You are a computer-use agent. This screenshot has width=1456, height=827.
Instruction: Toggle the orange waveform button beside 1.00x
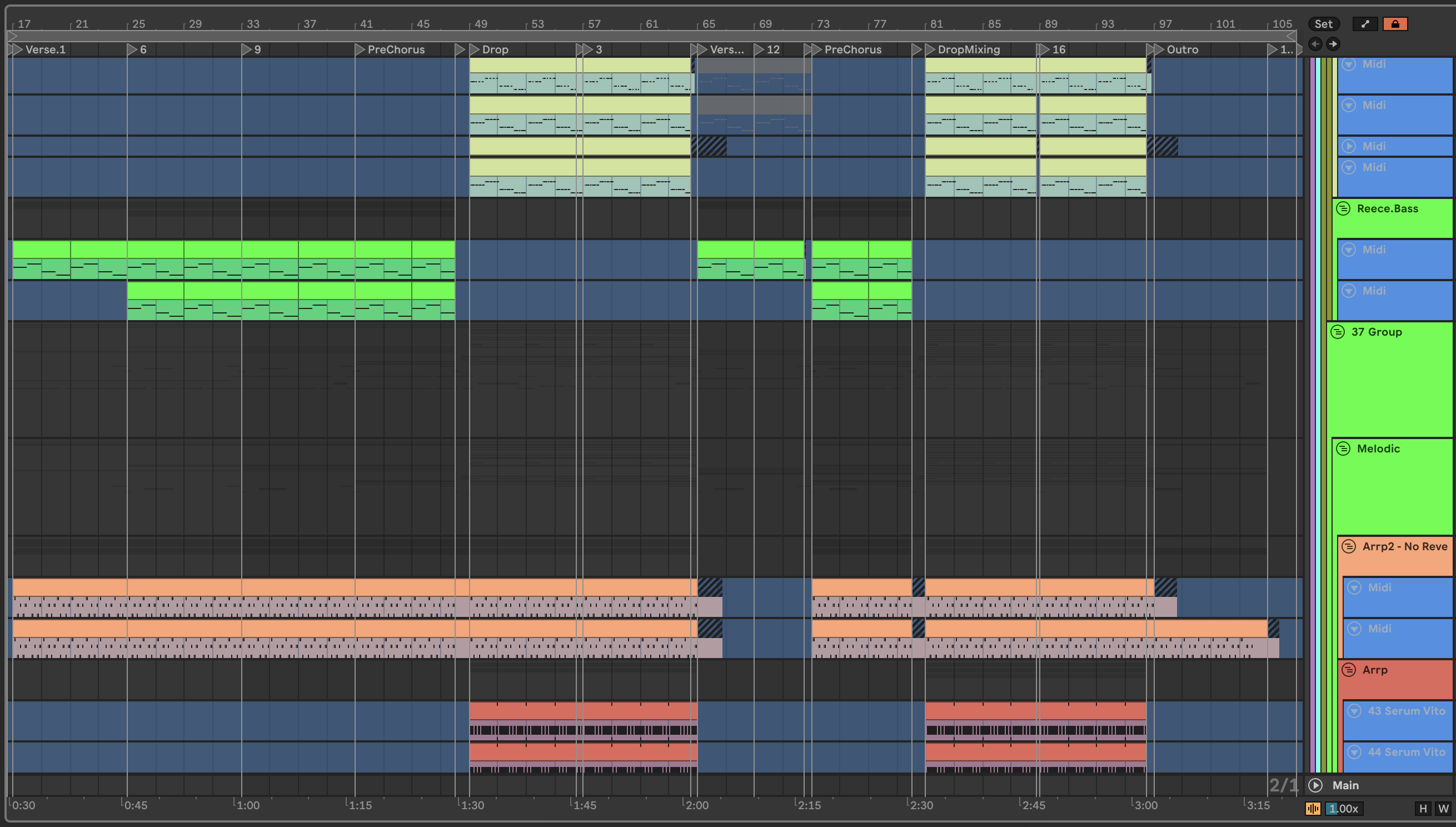pyautogui.click(x=1313, y=808)
